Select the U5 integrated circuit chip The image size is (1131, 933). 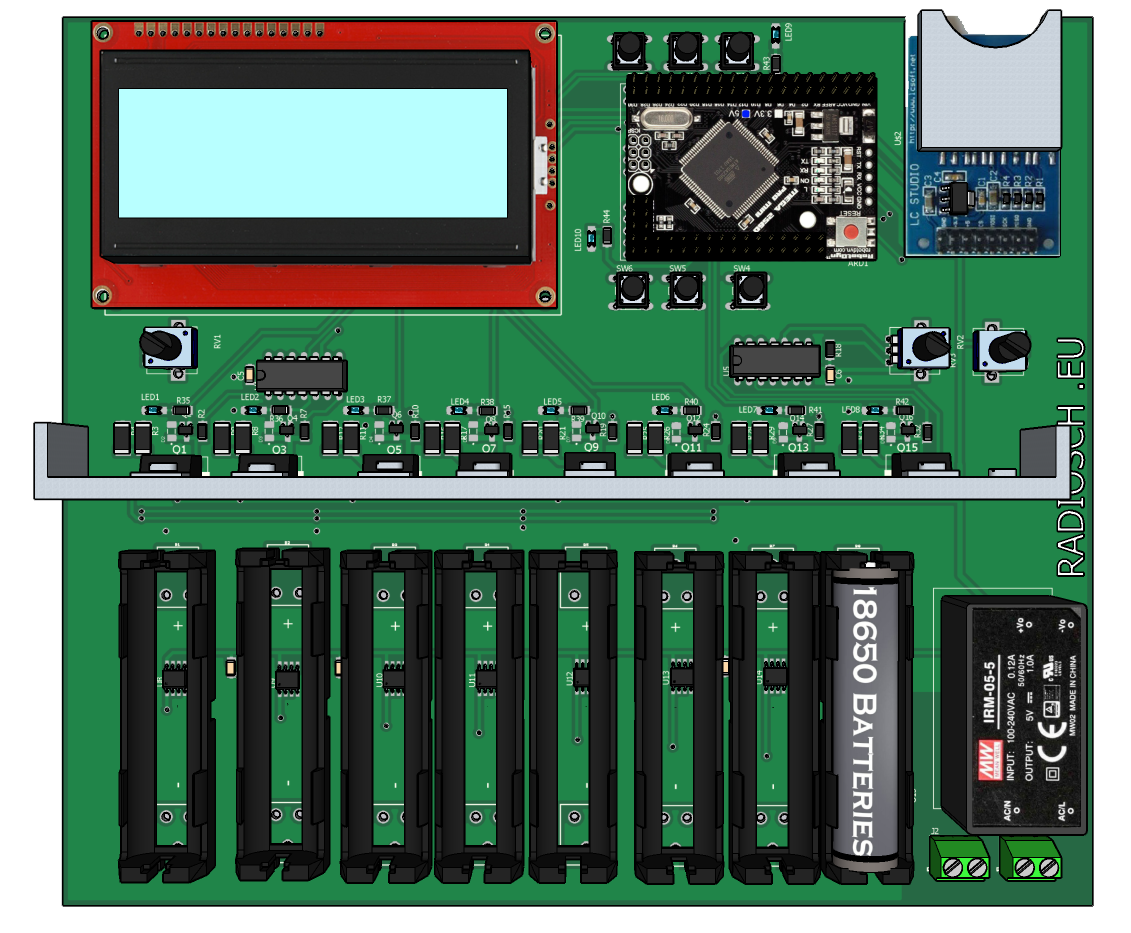click(x=774, y=360)
